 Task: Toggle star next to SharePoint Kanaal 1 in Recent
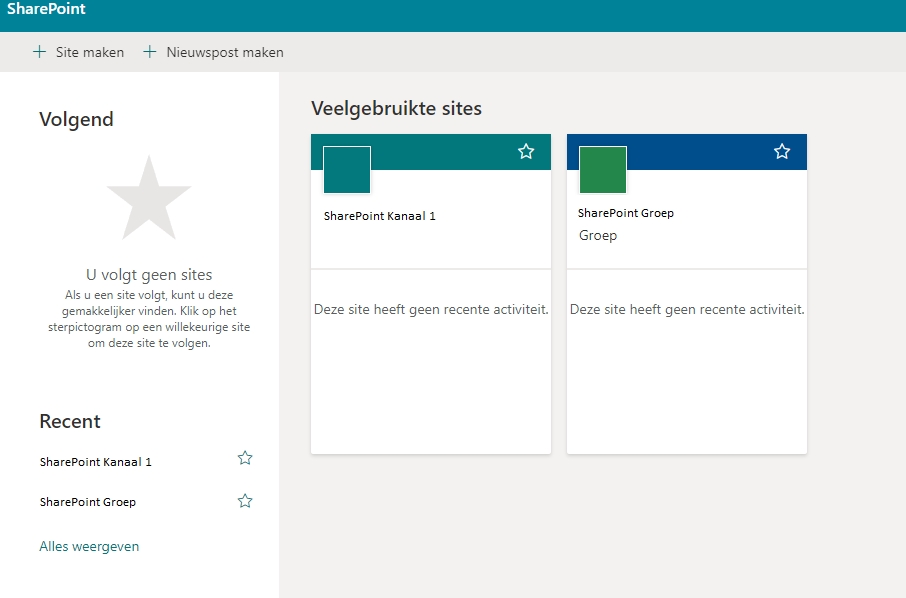pyautogui.click(x=245, y=458)
